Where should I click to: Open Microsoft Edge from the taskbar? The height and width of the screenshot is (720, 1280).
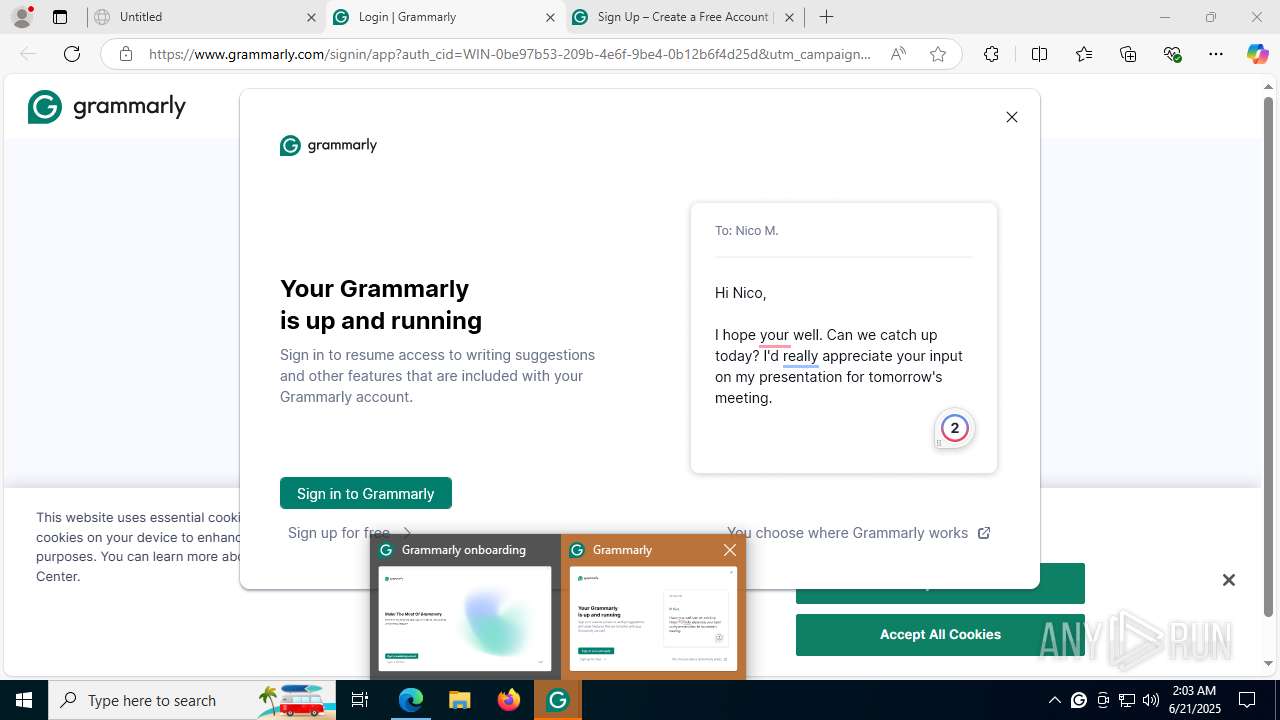[411, 700]
